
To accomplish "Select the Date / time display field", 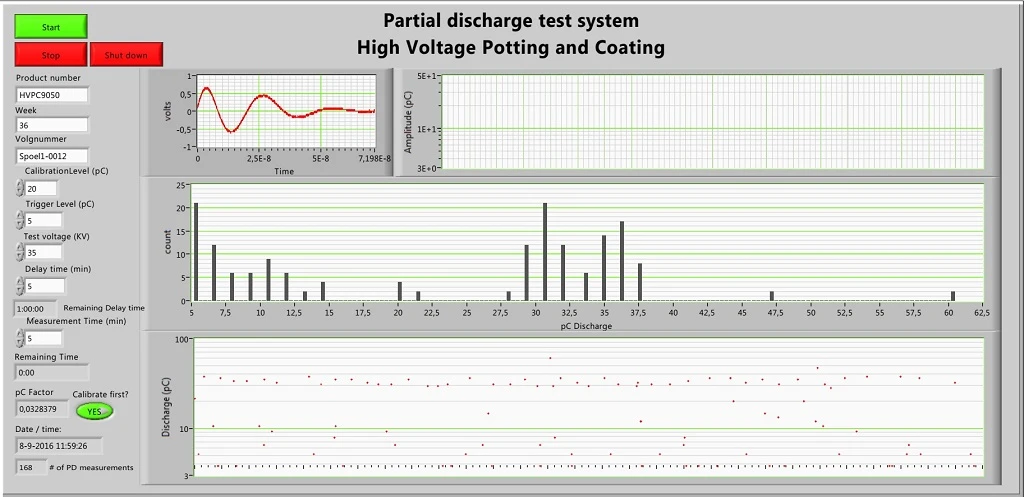I will coord(58,446).
